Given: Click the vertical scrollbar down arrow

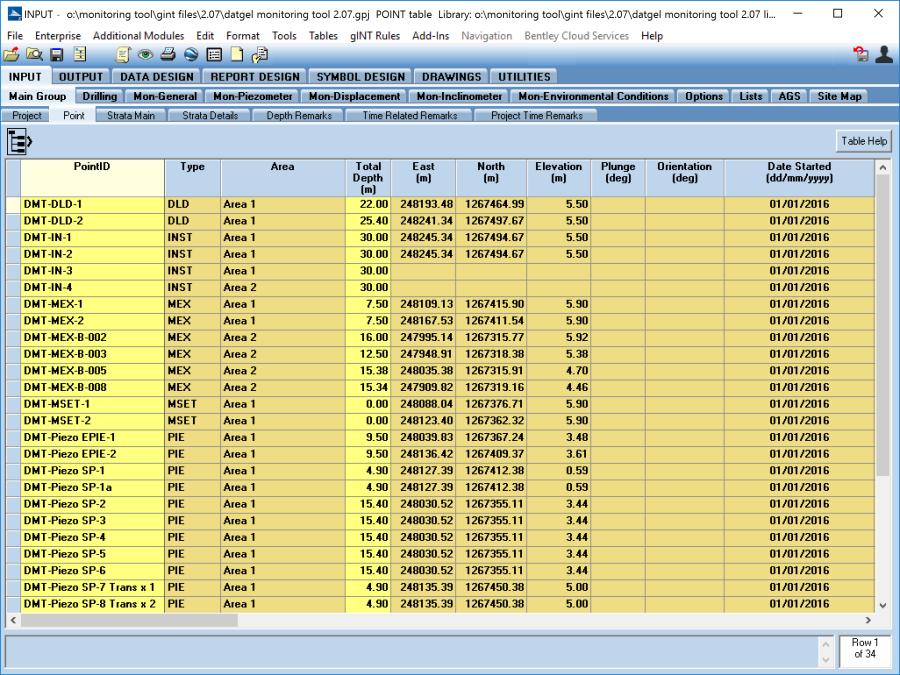Looking at the screenshot, I should (x=882, y=605).
